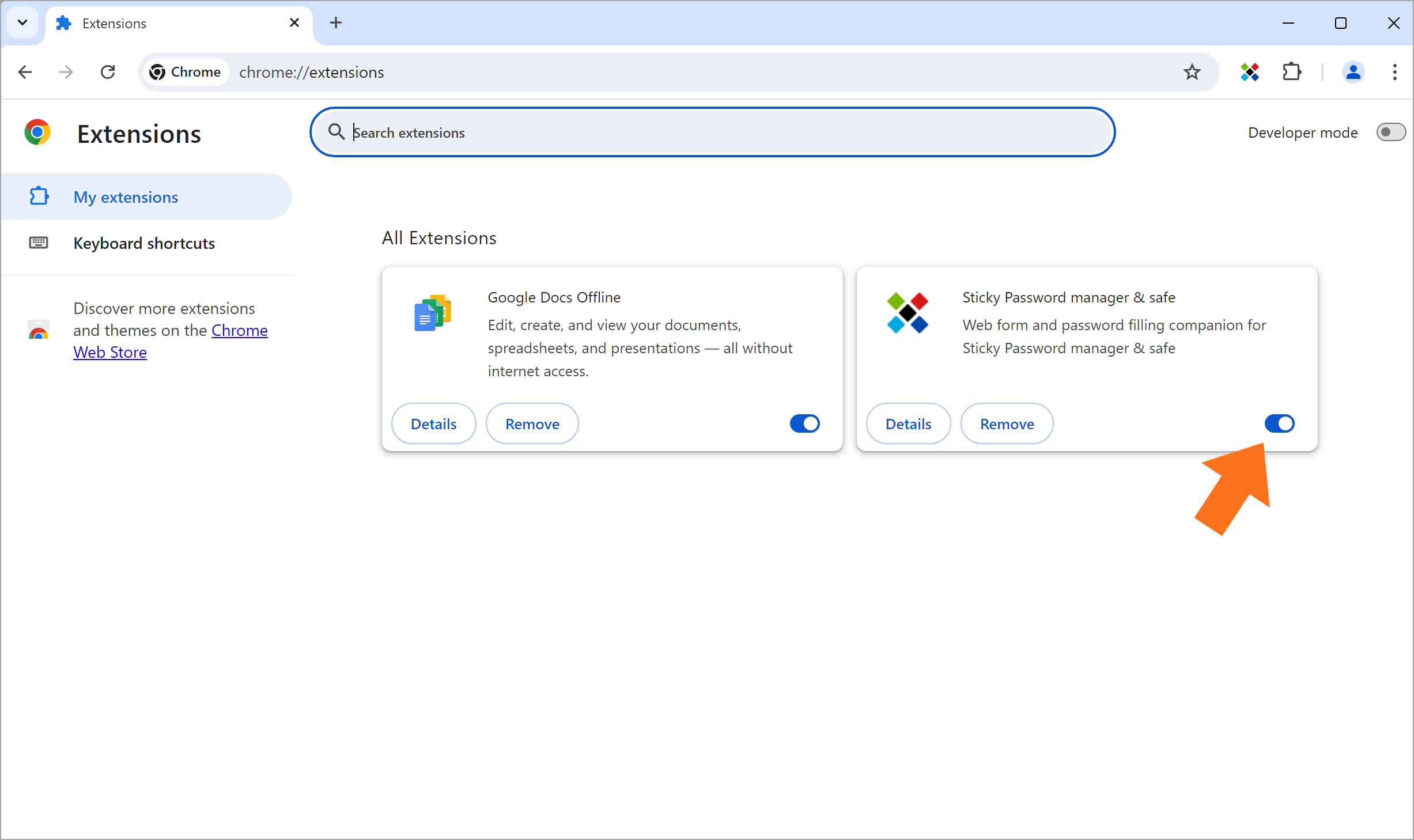
Task: Open Keyboard shortcuts in the sidebar
Action: [146, 243]
